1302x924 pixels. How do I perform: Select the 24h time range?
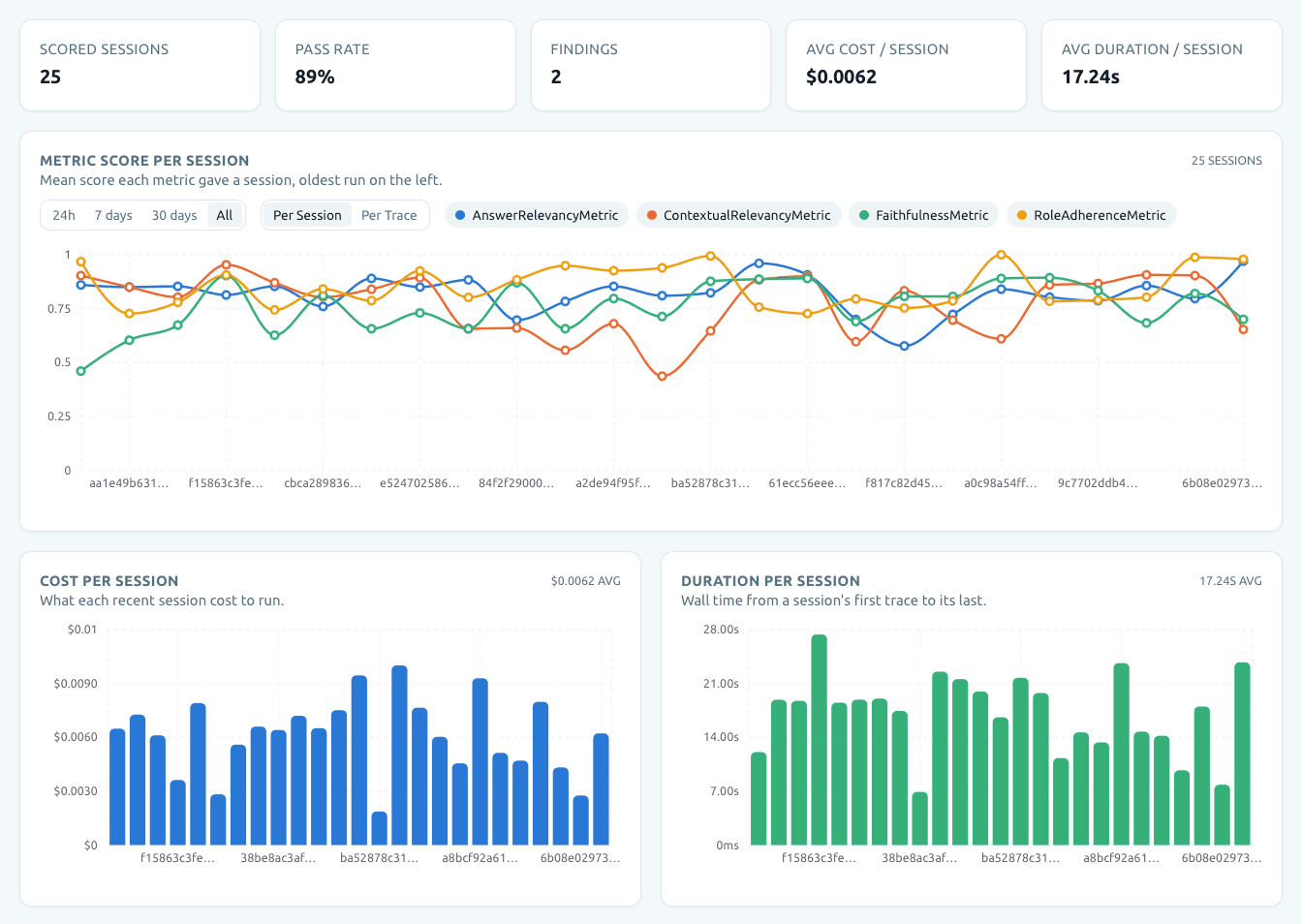tap(64, 215)
